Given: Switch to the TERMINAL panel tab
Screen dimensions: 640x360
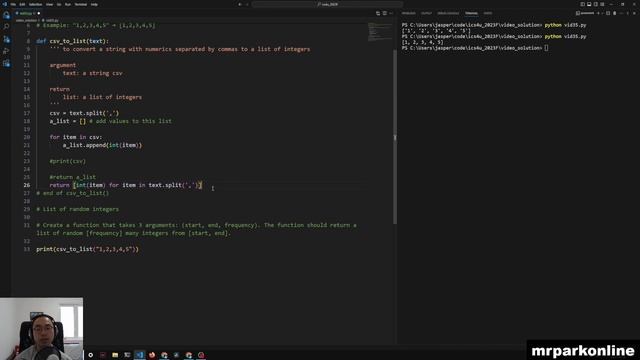Looking at the screenshot, I should [471, 13].
